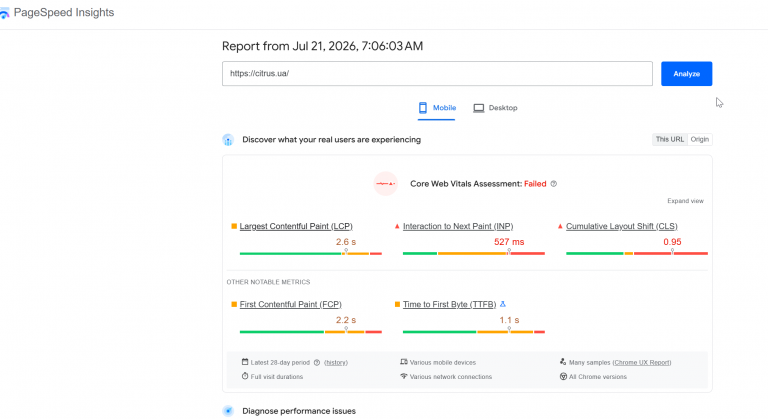Click the 28-day period help icon

coord(317,363)
